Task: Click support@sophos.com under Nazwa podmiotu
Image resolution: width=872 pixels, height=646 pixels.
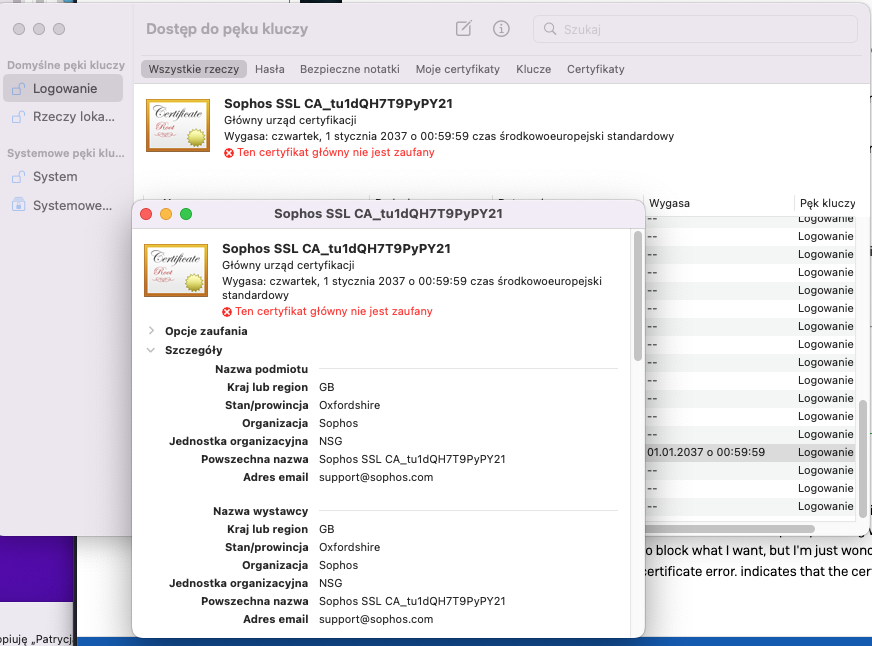Action: 376,478
